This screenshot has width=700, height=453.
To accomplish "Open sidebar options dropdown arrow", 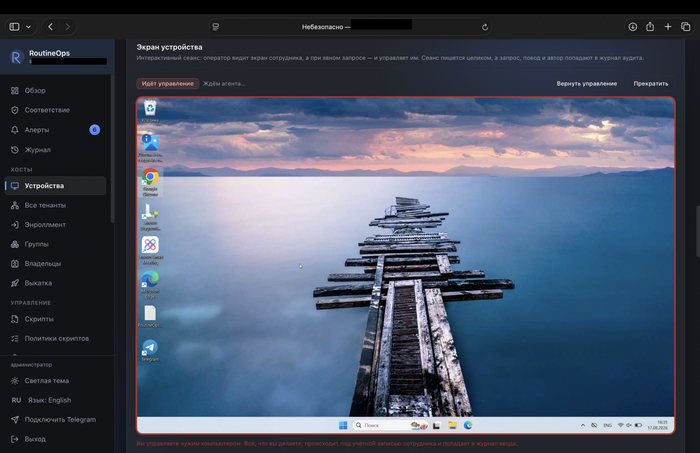I will point(28,27).
